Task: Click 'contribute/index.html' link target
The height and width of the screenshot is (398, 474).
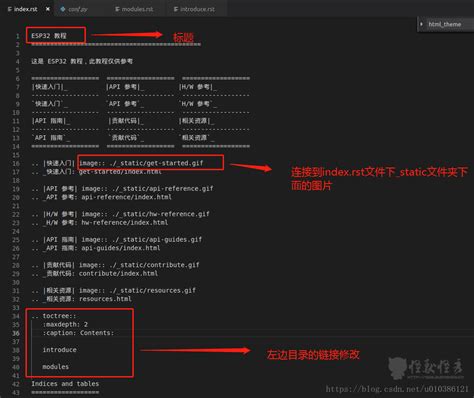Action: click(118, 274)
